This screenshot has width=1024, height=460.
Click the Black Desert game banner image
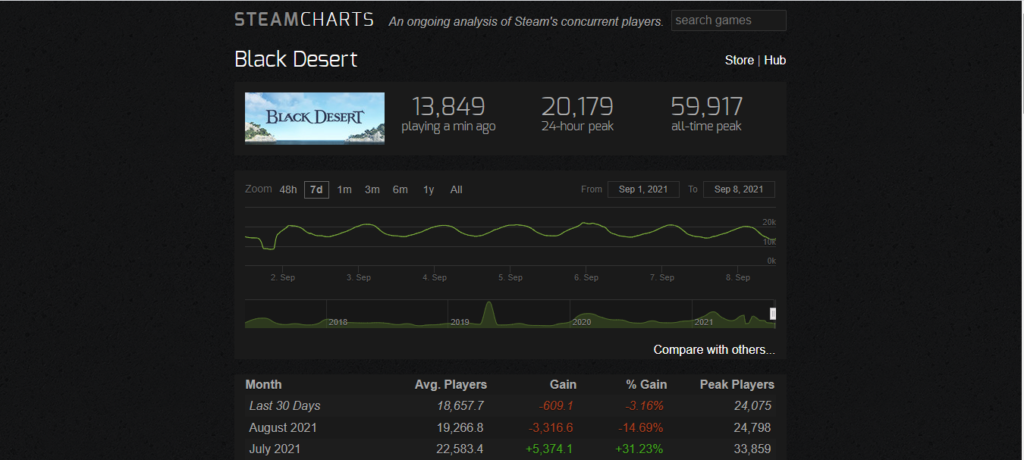pyautogui.click(x=315, y=118)
